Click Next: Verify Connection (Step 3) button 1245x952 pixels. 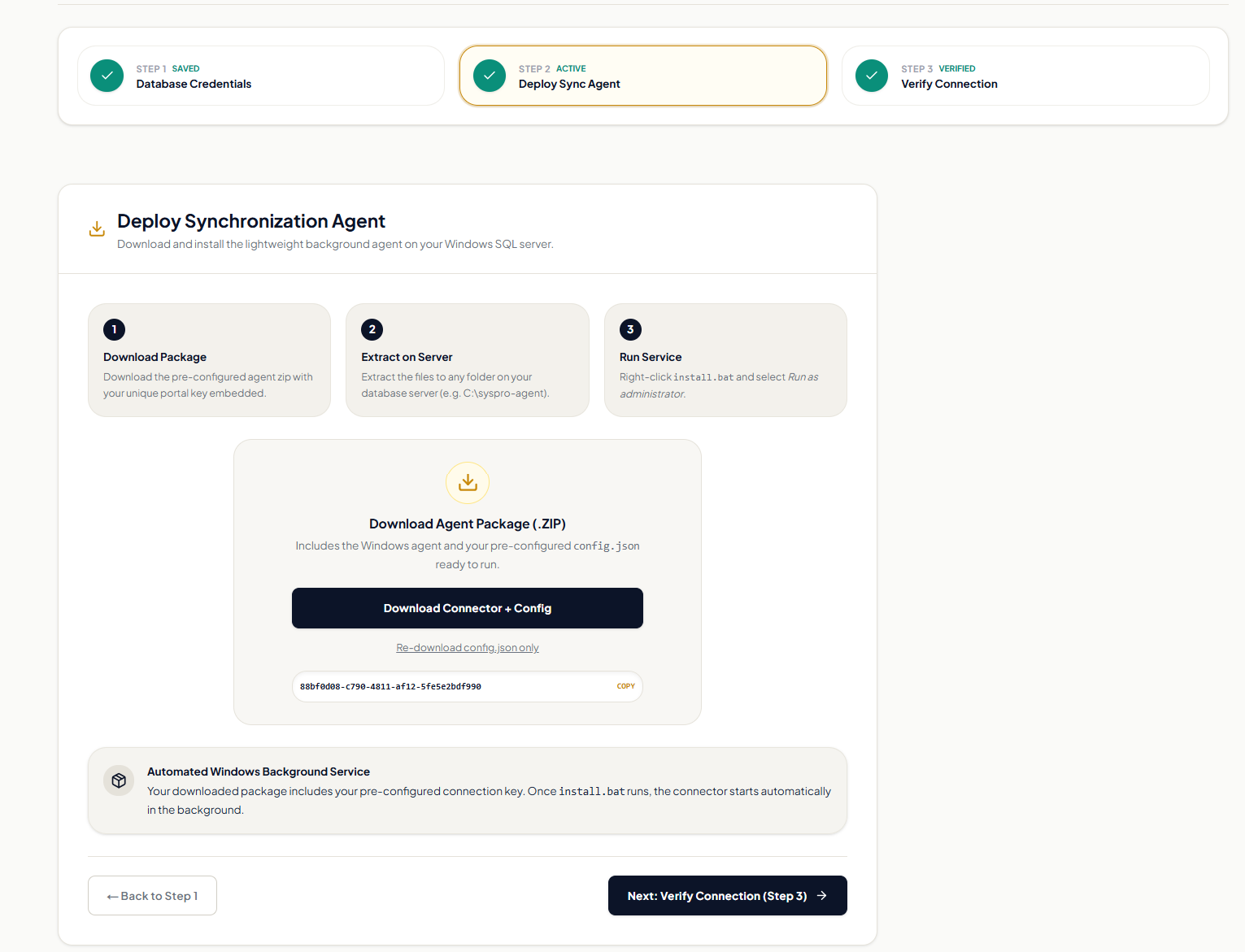click(728, 895)
